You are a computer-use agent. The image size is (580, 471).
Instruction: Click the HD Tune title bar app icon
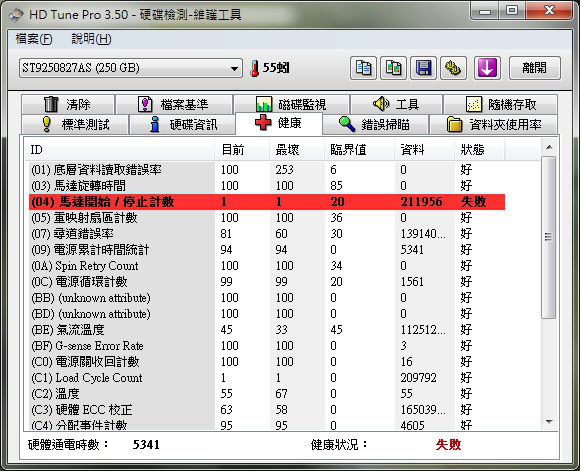(17, 15)
